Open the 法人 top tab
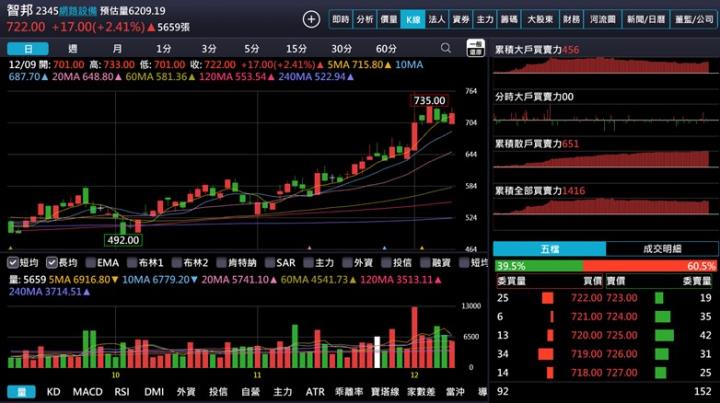The width and height of the screenshot is (720, 403). [x=437, y=19]
